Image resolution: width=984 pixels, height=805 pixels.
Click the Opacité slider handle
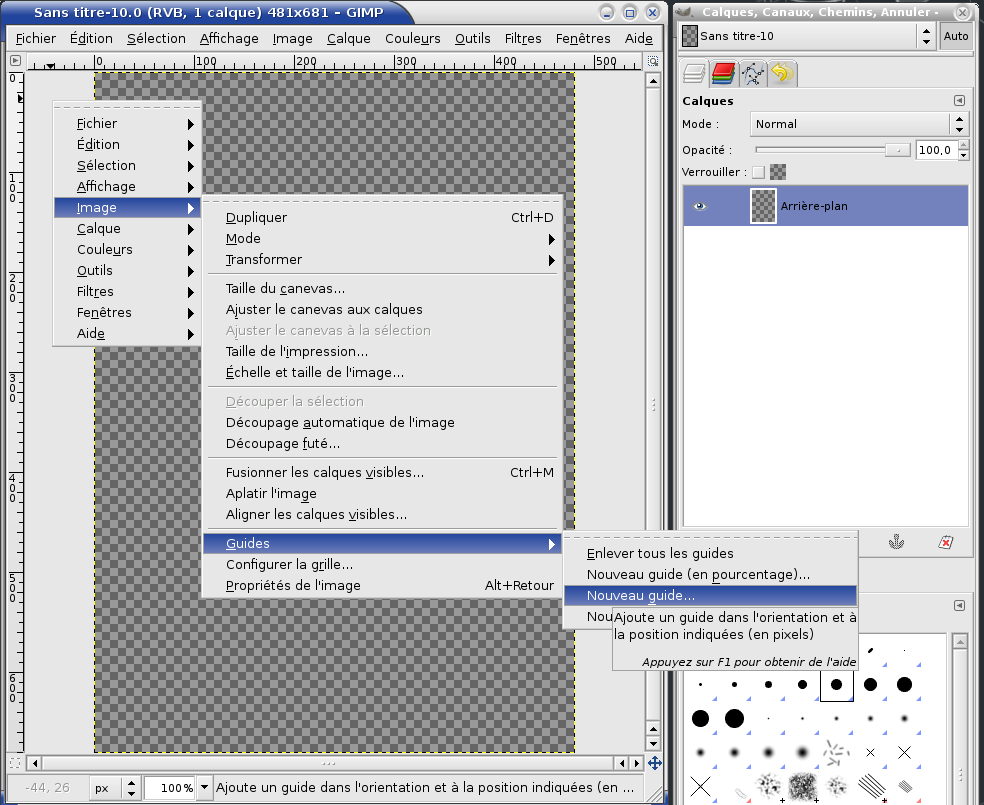pos(898,150)
